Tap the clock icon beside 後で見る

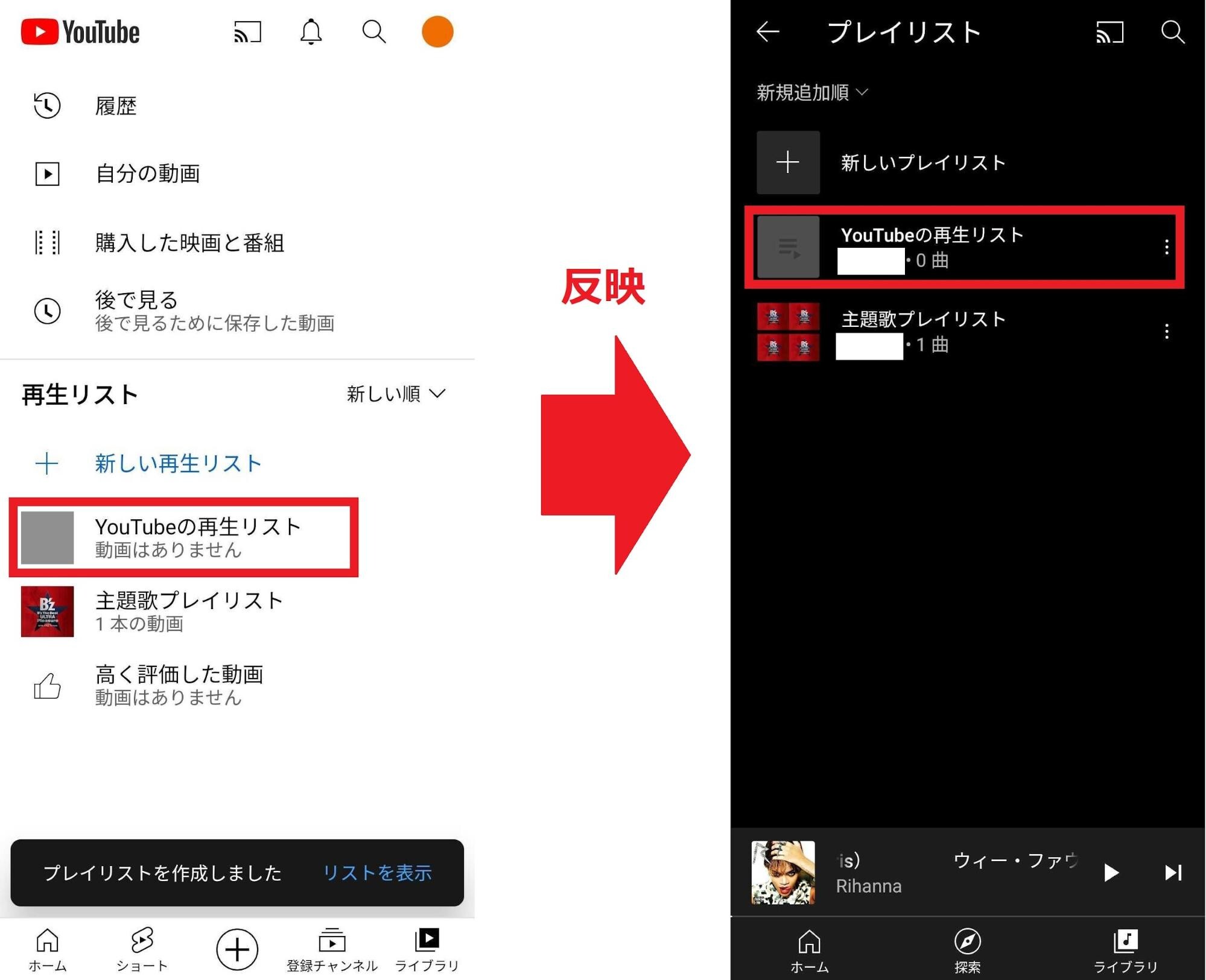47,311
